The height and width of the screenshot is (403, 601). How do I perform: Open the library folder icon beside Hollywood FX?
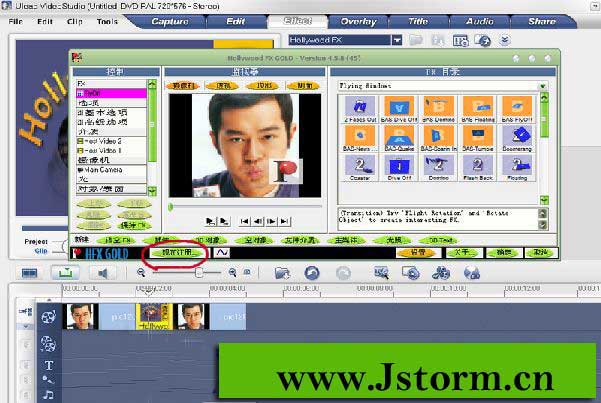point(416,40)
